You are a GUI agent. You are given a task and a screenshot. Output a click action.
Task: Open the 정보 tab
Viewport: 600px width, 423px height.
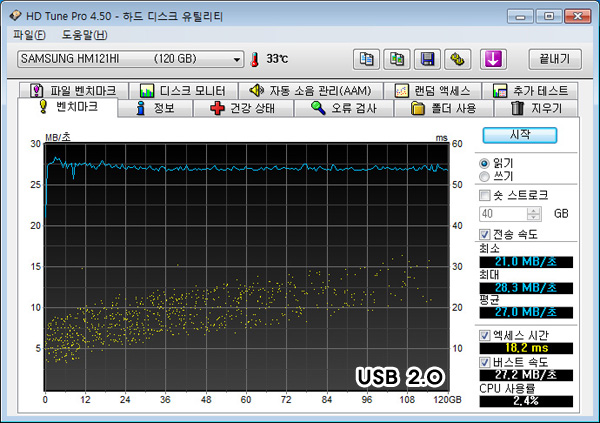(x=155, y=108)
